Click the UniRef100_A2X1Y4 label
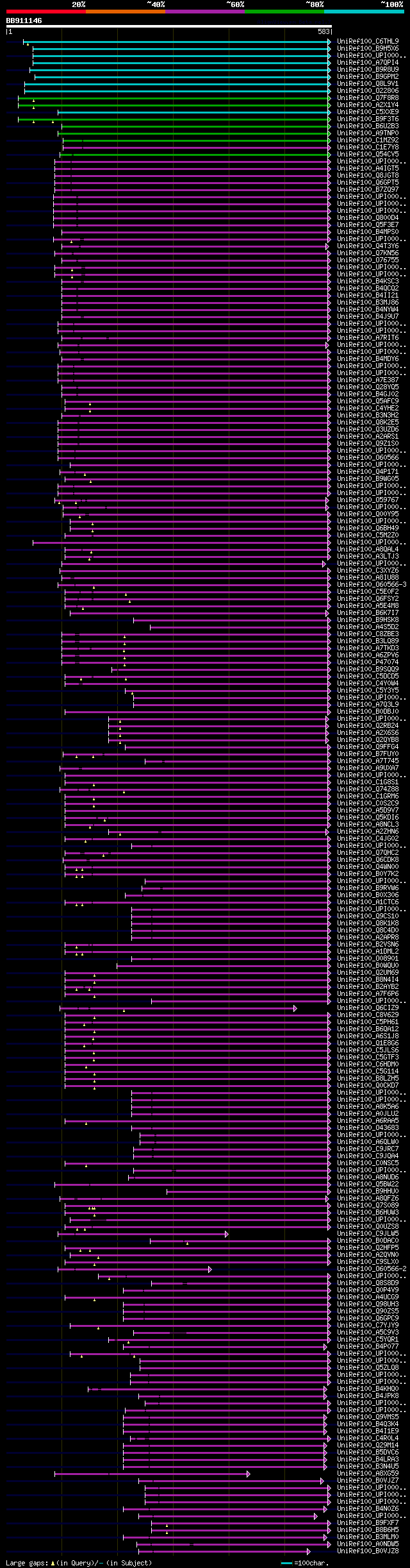Image resolution: width=410 pixels, height=1568 pixels. tap(368, 105)
